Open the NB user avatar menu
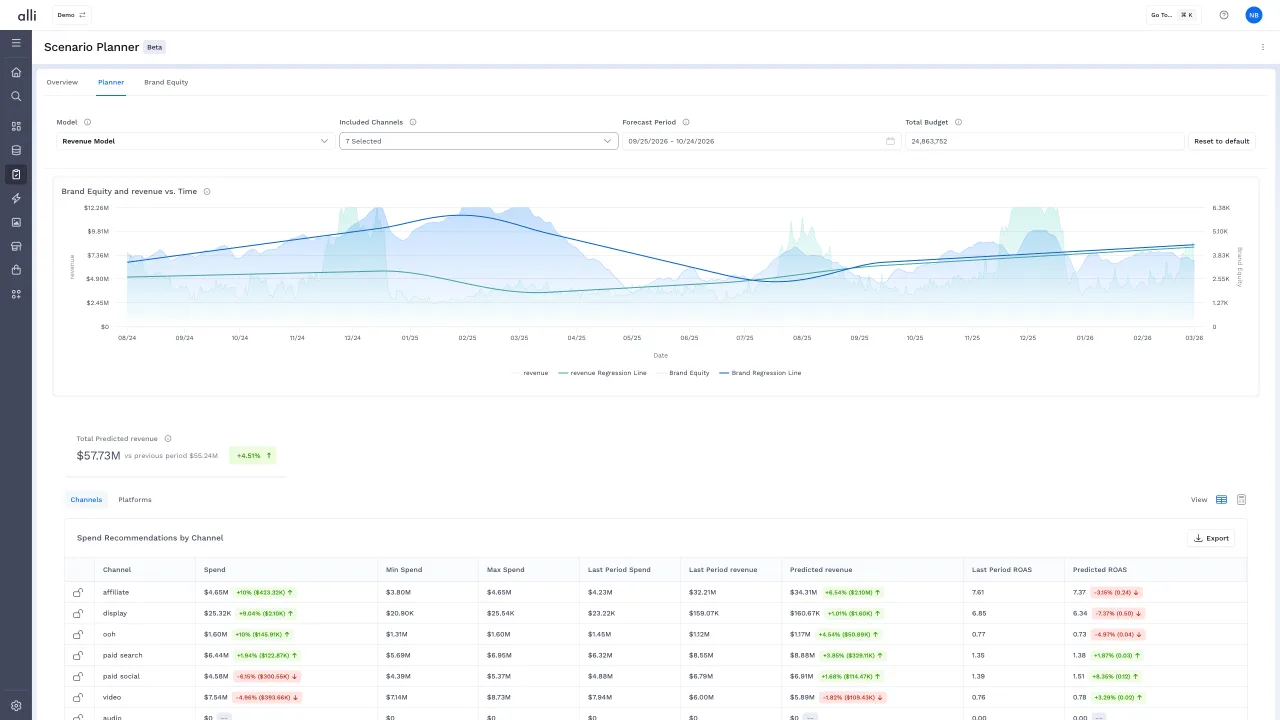 coord(1254,15)
